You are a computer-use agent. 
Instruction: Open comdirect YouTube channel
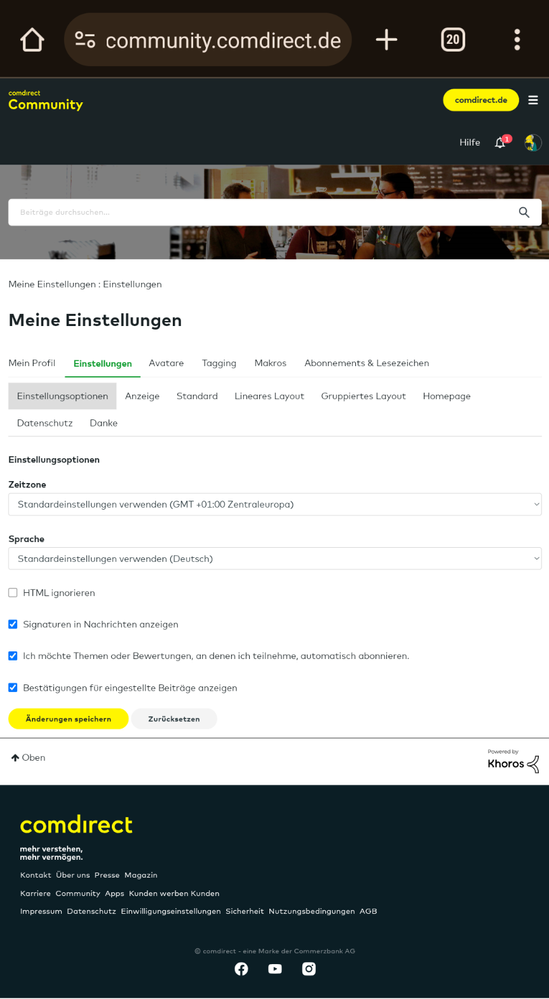click(275, 969)
